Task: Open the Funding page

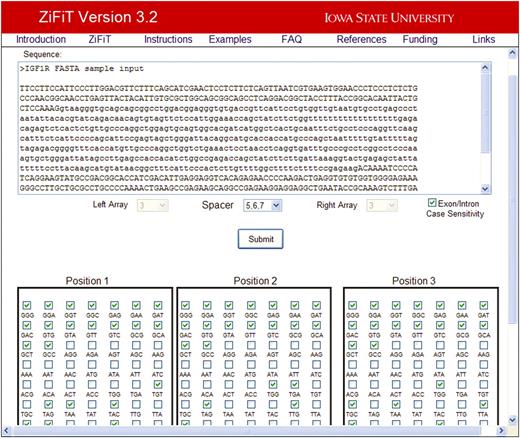Action: coord(420,39)
